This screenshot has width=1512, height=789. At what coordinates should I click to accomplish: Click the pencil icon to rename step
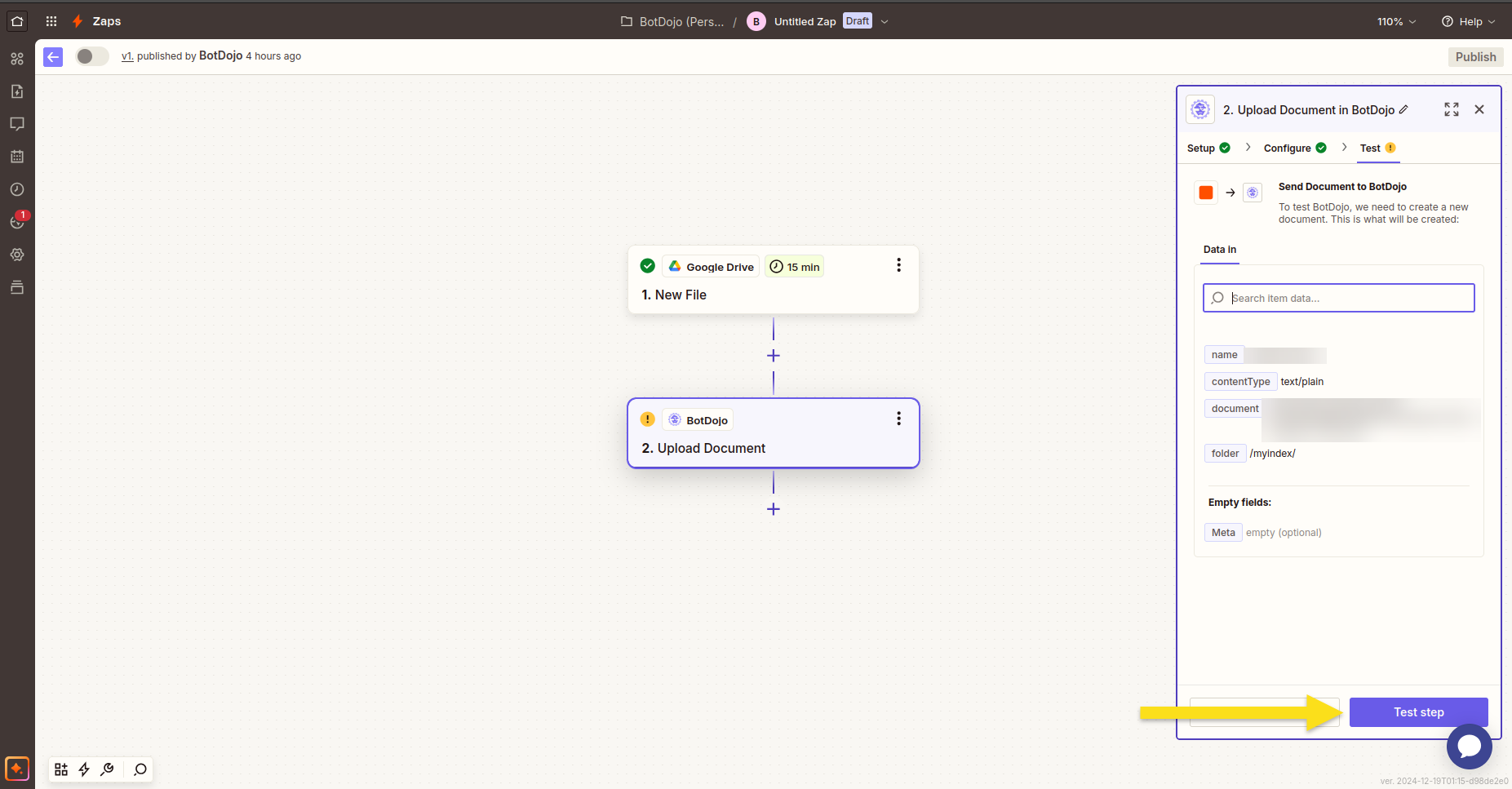click(x=1403, y=109)
